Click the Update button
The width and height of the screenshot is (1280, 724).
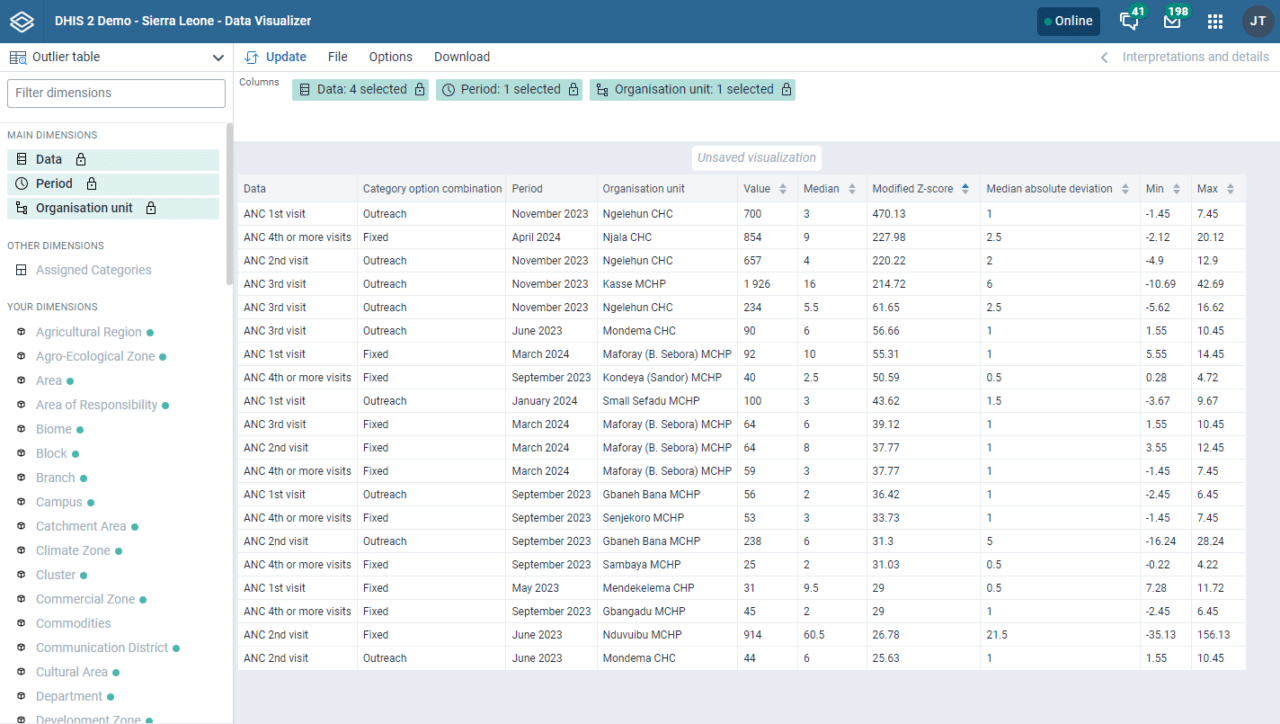[x=276, y=57]
